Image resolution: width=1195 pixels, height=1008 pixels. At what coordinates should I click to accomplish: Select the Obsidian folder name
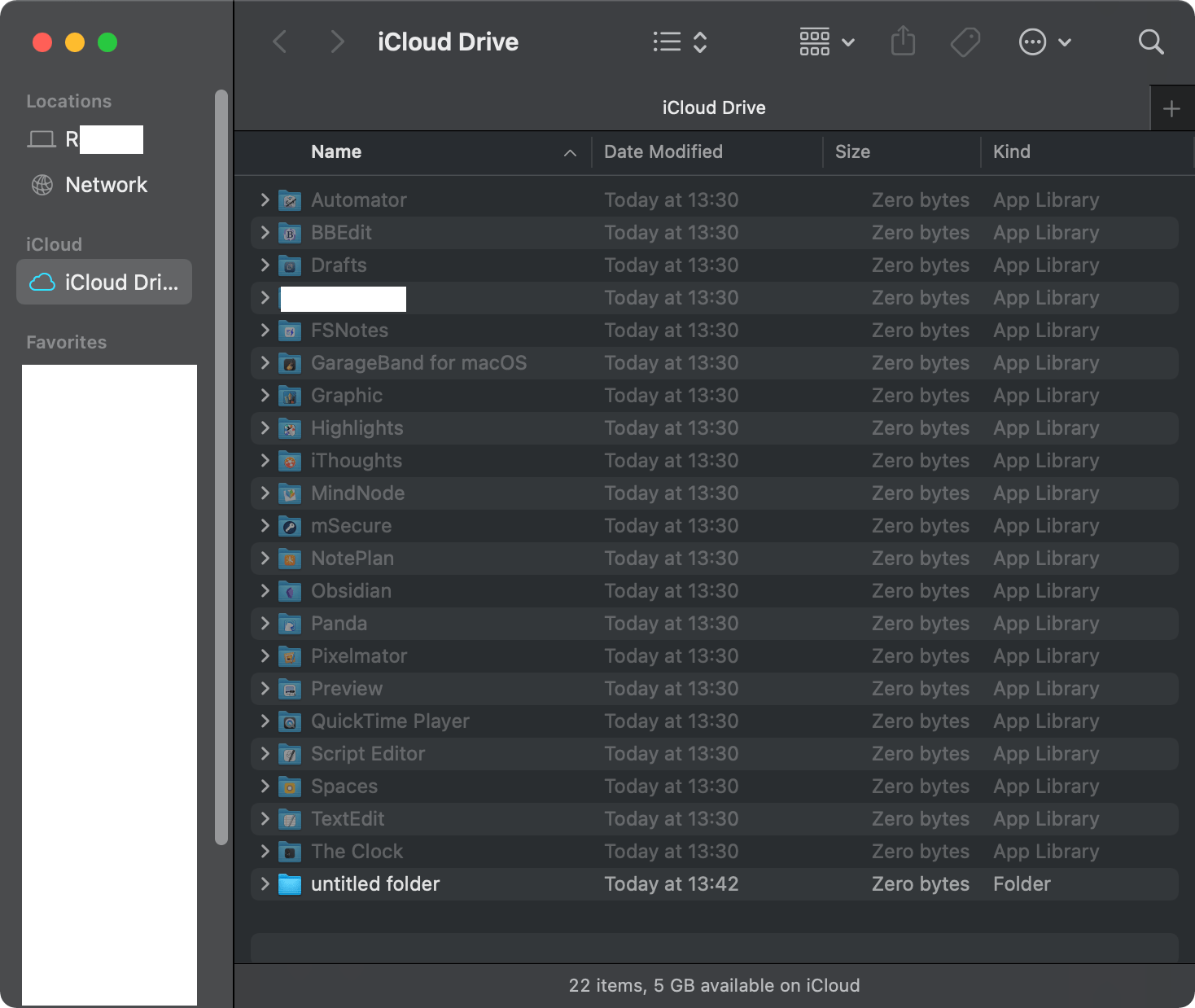click(x=351, y=590)
